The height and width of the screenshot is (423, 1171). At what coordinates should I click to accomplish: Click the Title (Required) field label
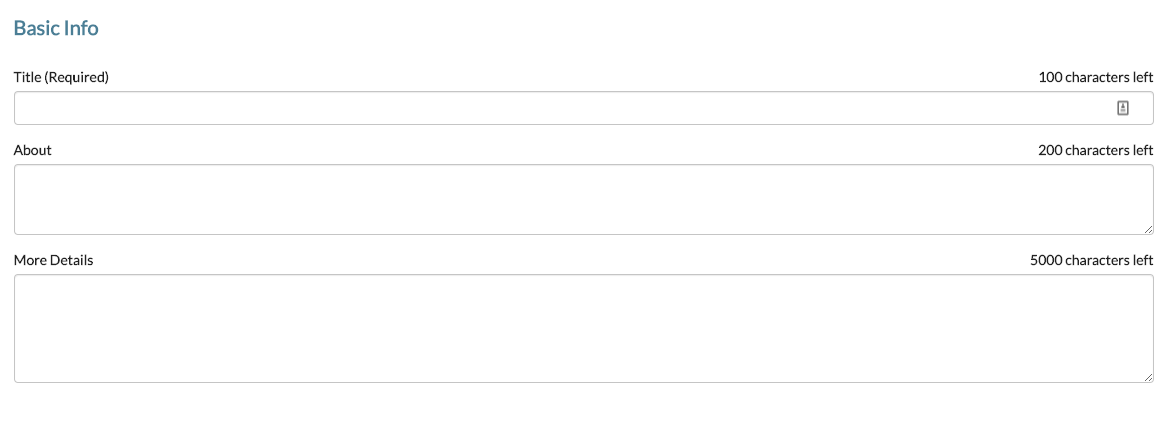click(x=61, y=77)
